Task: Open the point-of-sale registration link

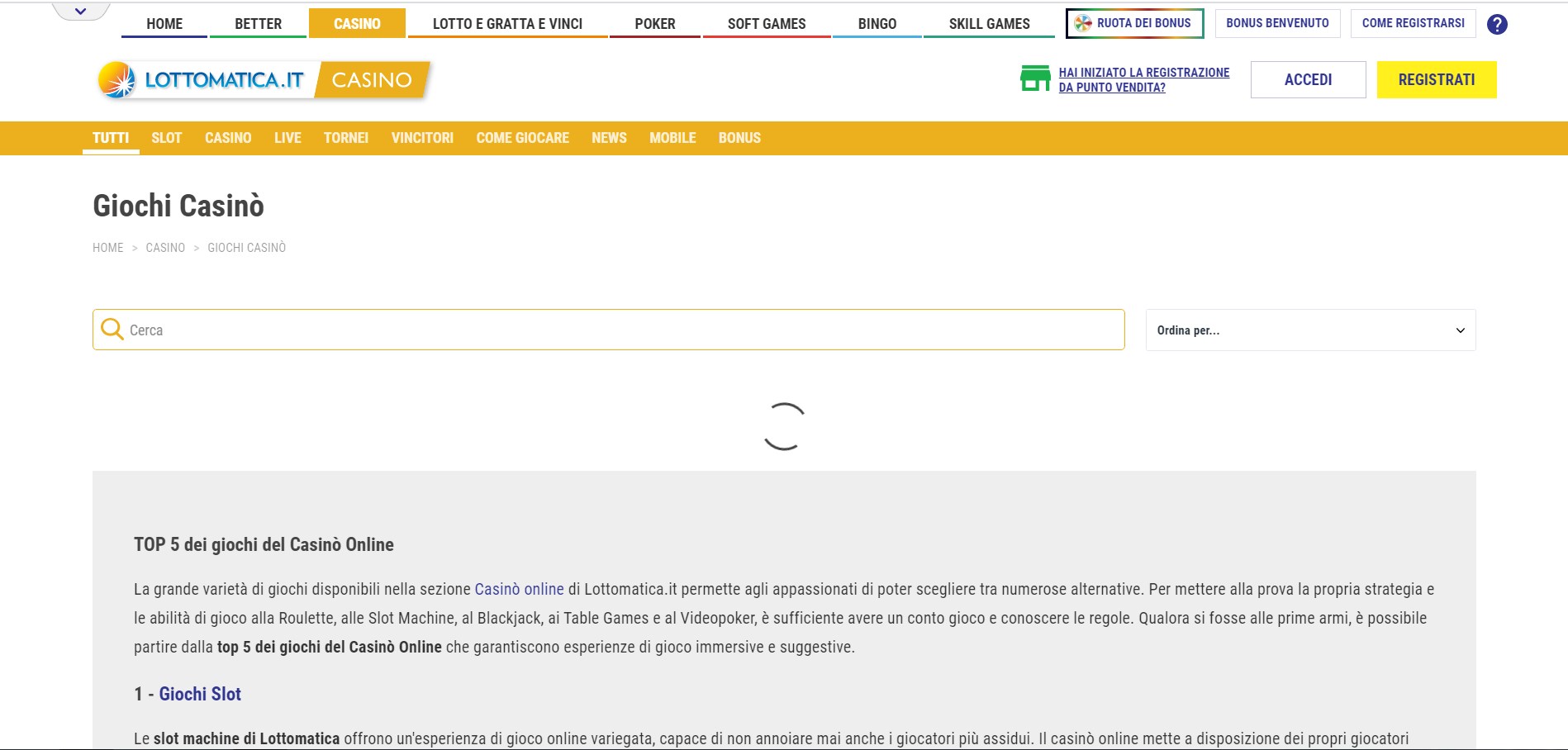Action: tap(1143, 79)
